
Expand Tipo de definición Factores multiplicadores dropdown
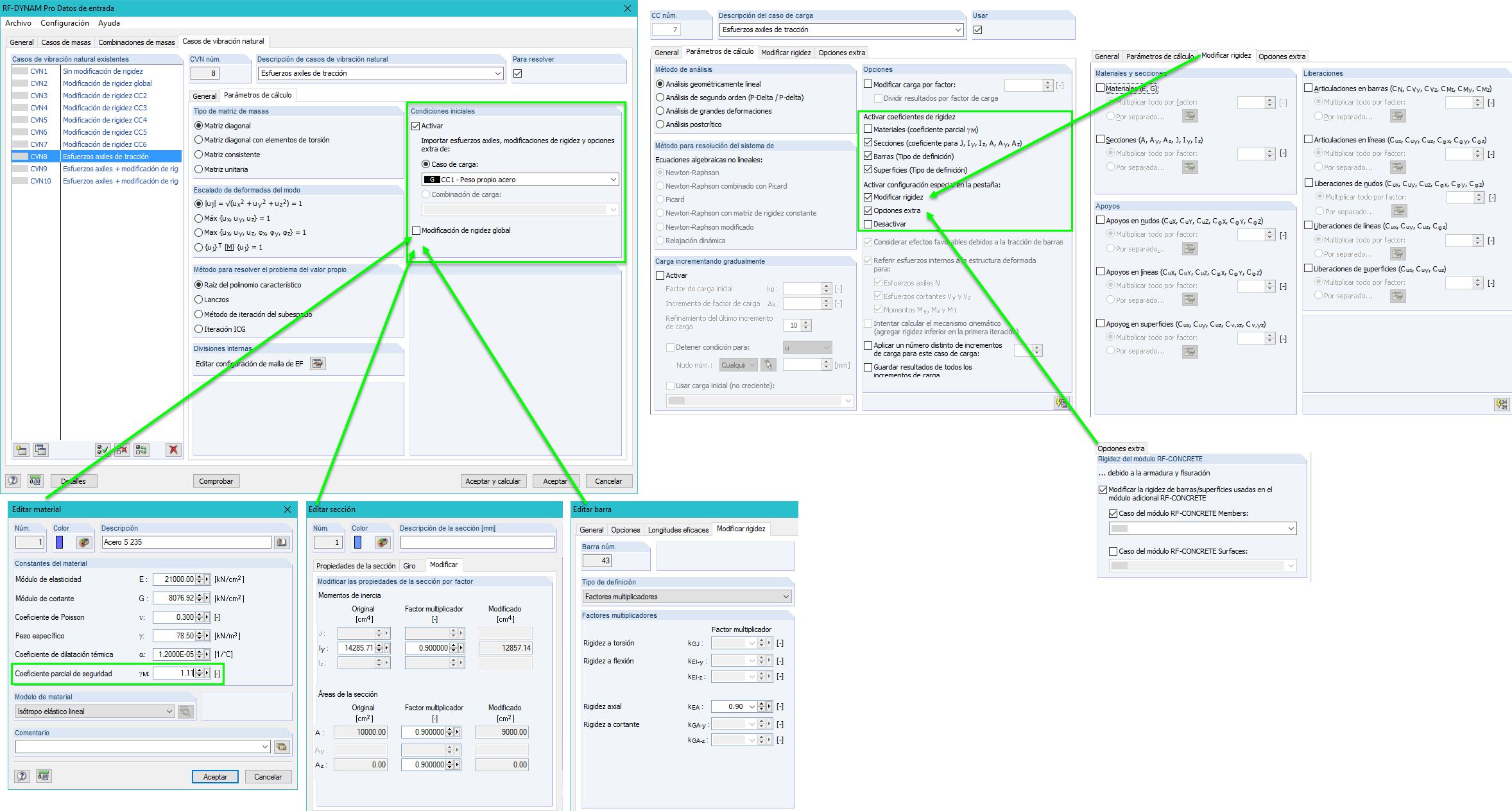(786, 597)
